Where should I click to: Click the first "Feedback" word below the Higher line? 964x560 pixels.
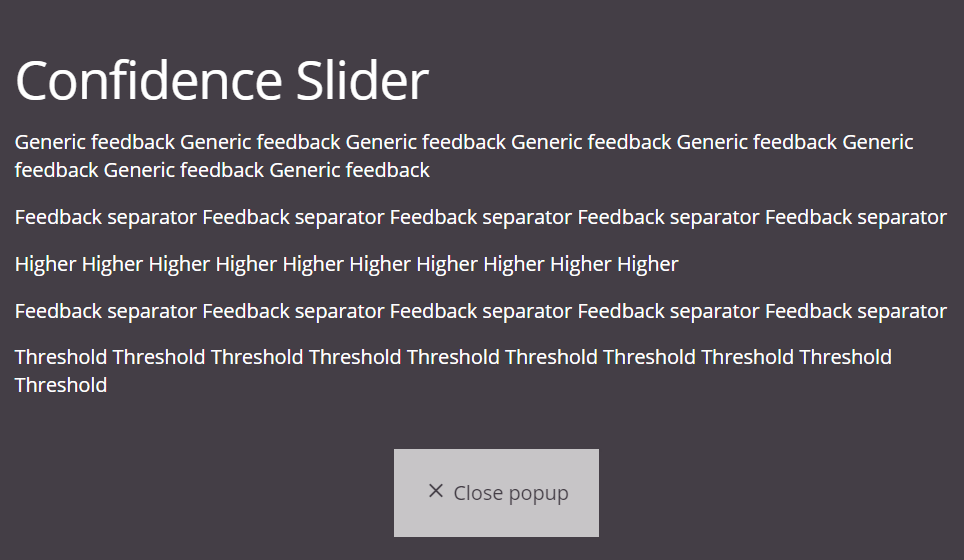58,311
